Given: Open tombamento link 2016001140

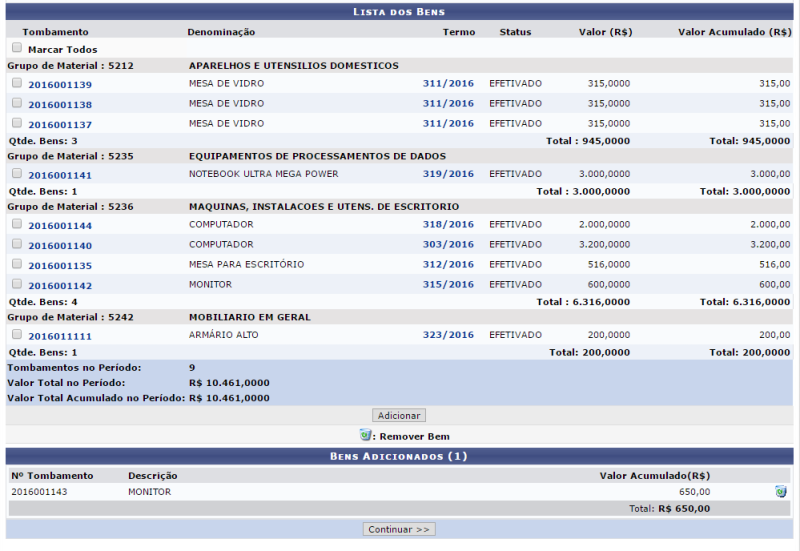Looking at the screenshot, I should click(x=60, y=245).
